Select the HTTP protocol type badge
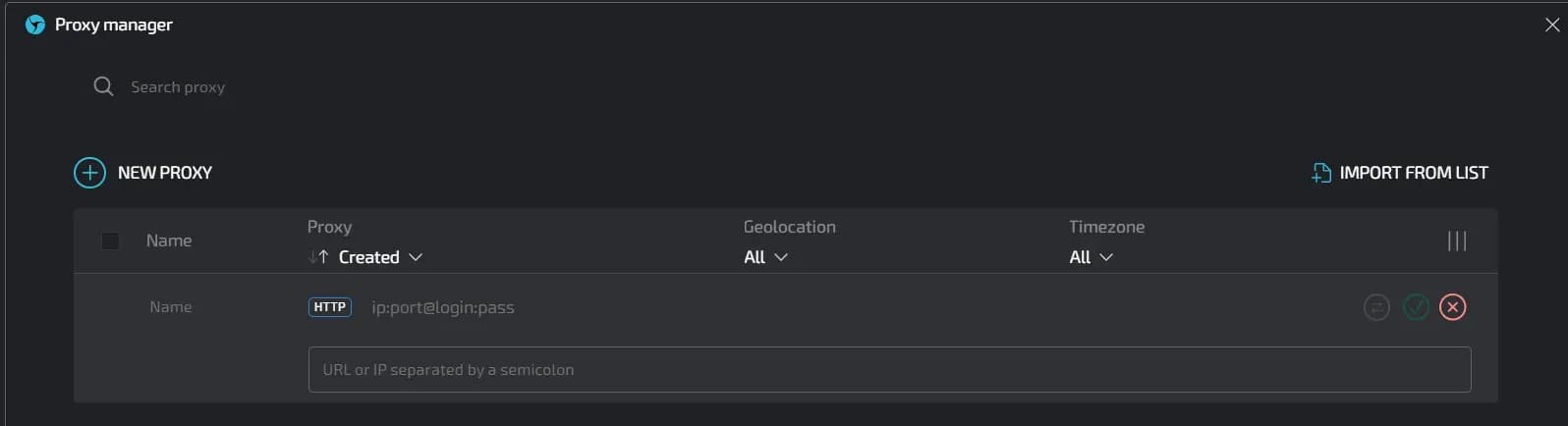 pos(329,307)
